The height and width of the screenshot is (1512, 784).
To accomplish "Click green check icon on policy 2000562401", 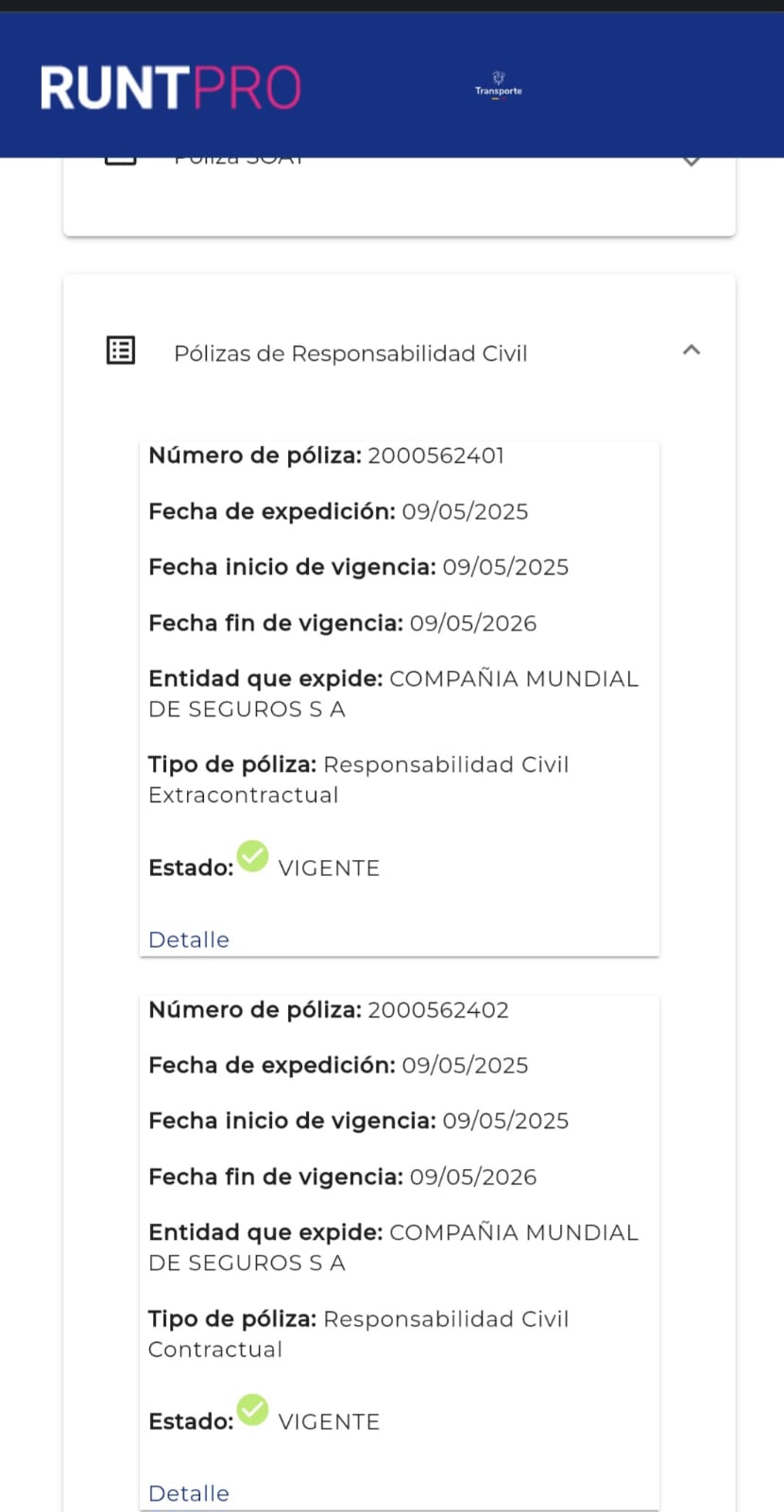I will (x=252, y=856).
